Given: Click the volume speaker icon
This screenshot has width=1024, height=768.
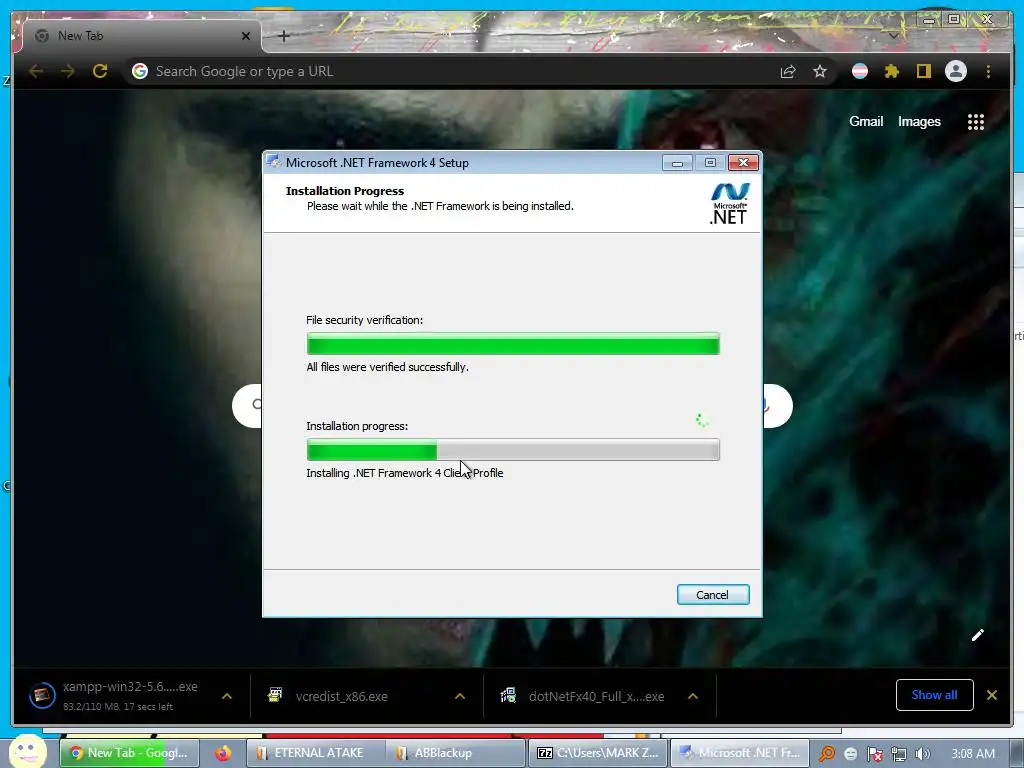Looking at the screenshot, I should [922, 754].
